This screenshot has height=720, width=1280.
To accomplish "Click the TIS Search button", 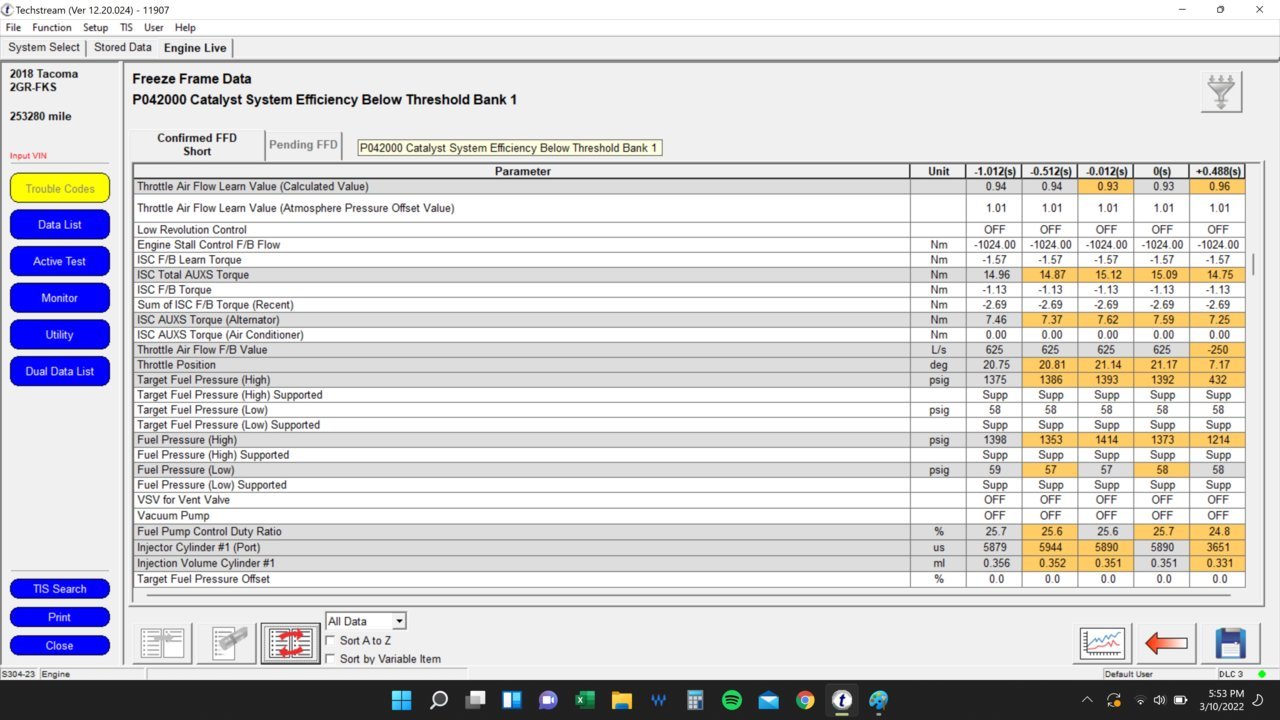I will (60, 589).
